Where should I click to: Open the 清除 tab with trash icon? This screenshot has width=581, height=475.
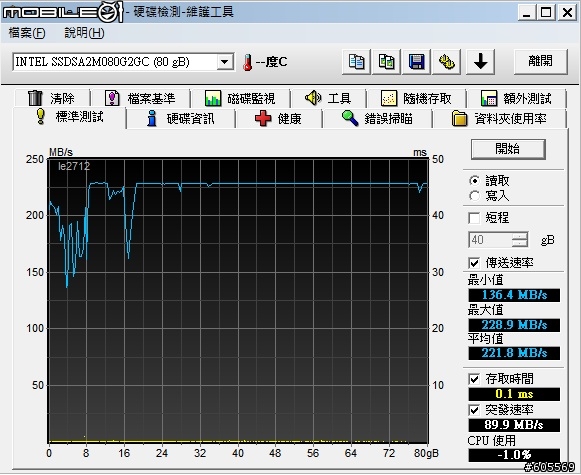coord(52,98)
